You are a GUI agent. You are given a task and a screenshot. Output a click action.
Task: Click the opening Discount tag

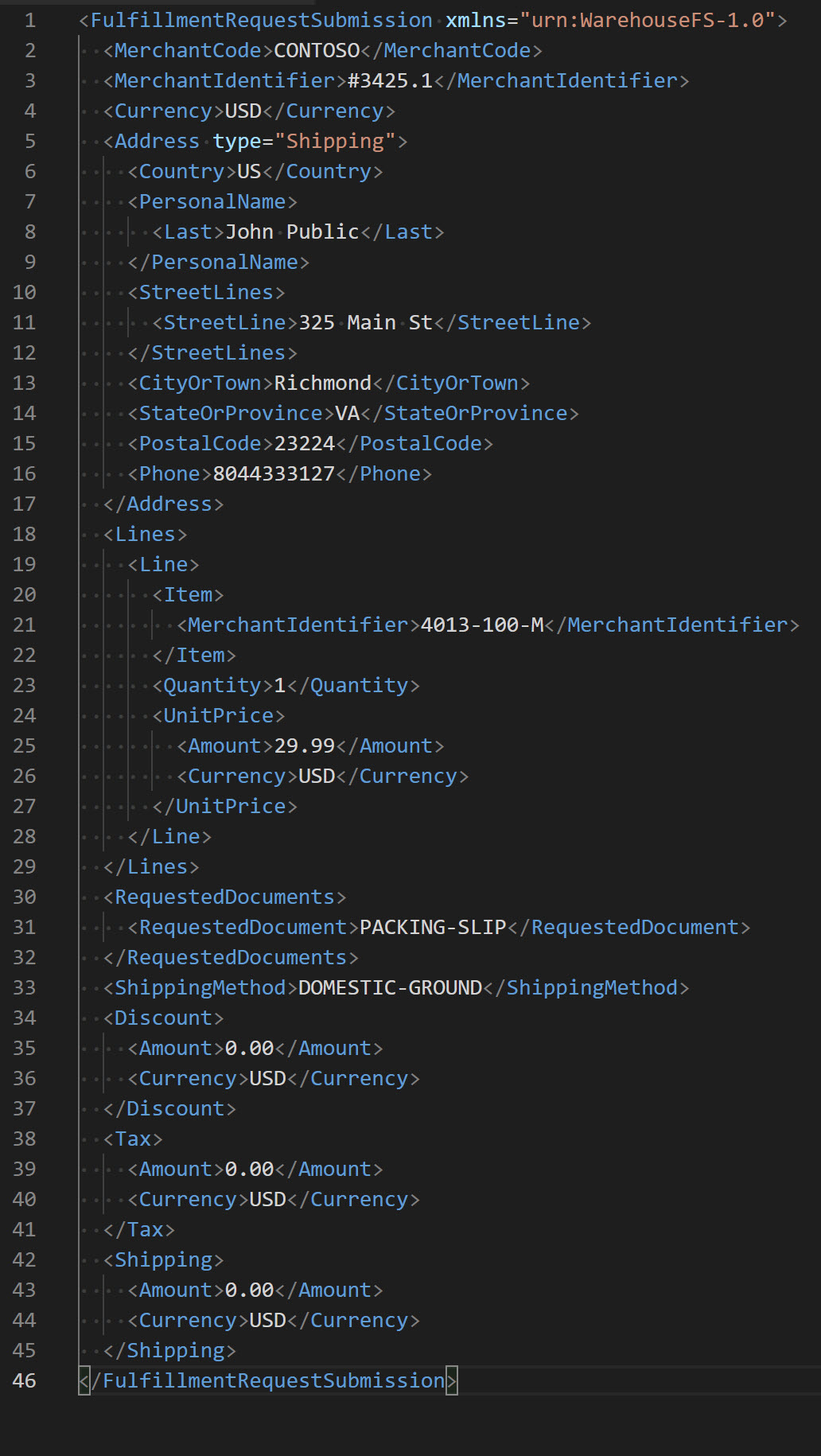point(164,1018)
